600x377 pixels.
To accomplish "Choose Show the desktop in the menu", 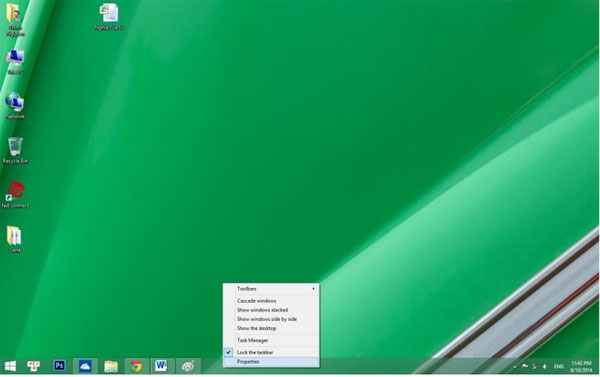I will (271, 328).
